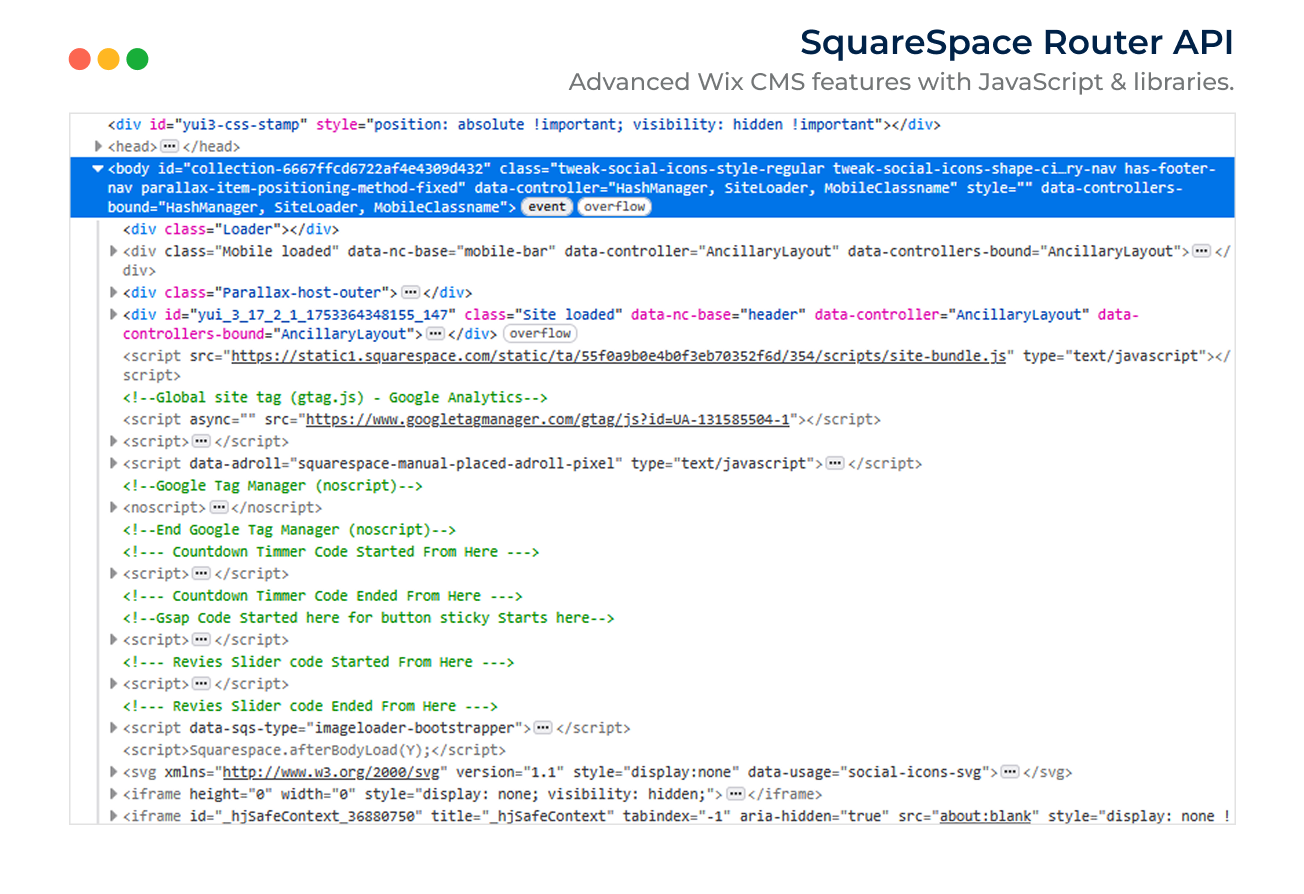Select the "Global site tag (gtag.js)" comment
This screenshot has width=1304, height=894.
coord(335,397)
